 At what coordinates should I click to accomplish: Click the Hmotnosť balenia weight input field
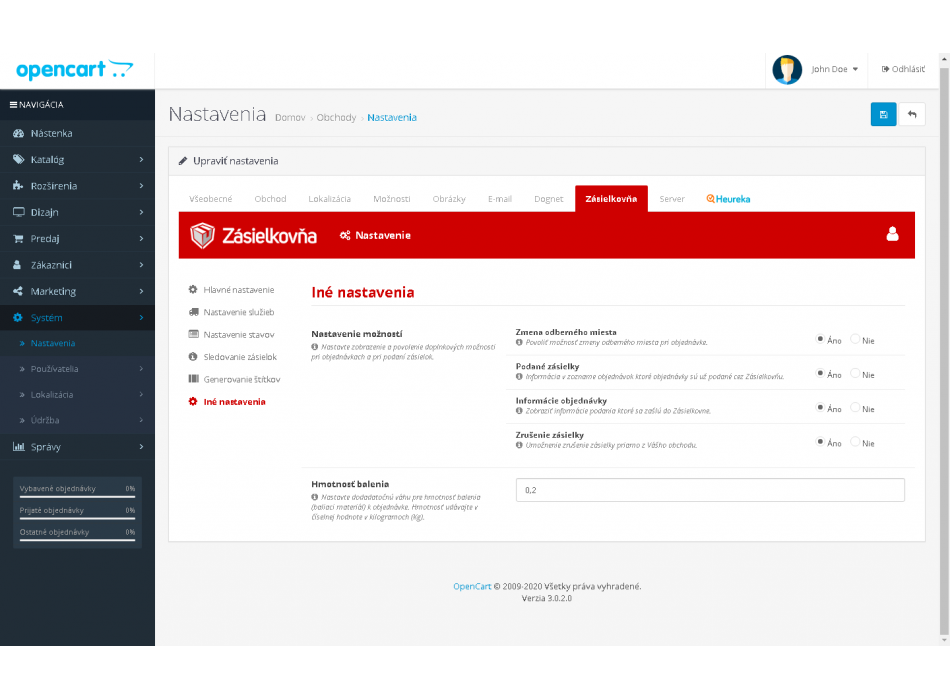[x=710, y=490]
